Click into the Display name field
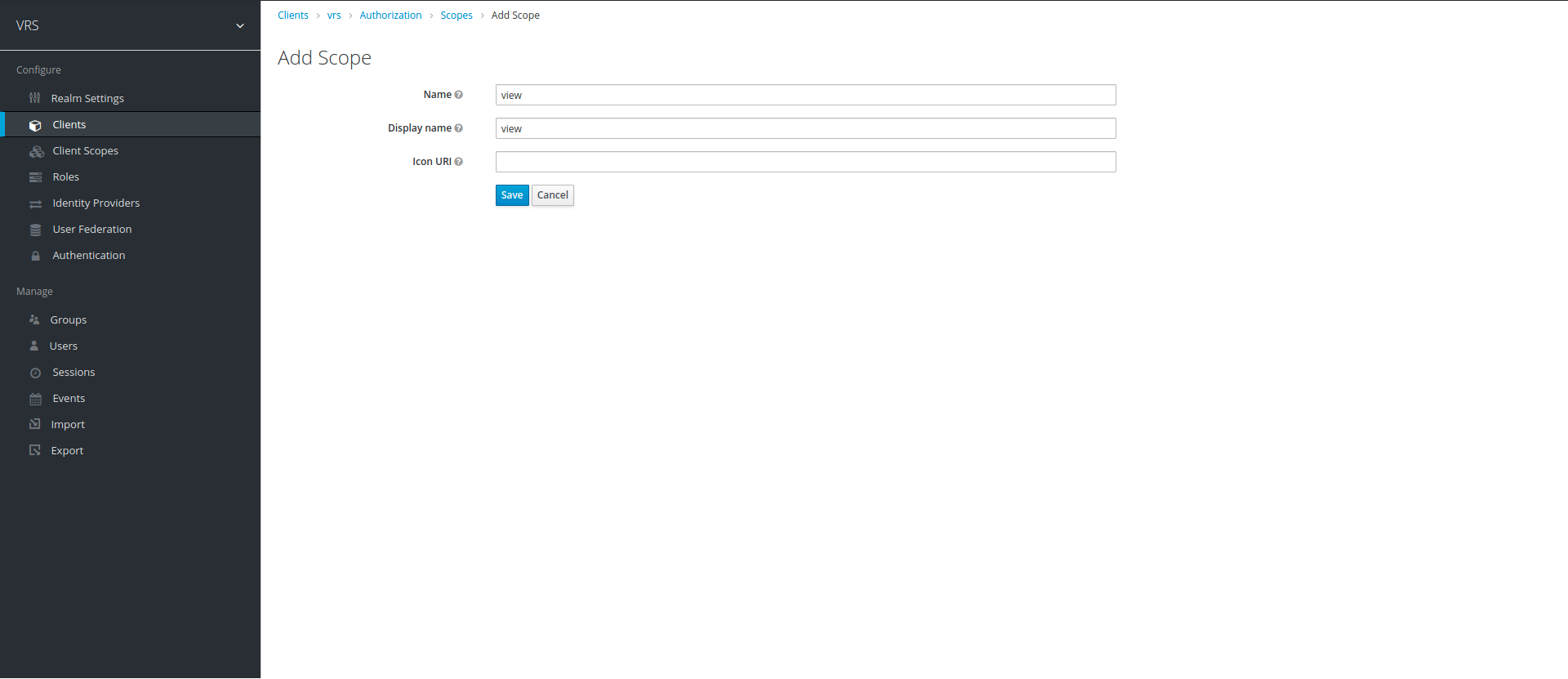 point(805,128)
